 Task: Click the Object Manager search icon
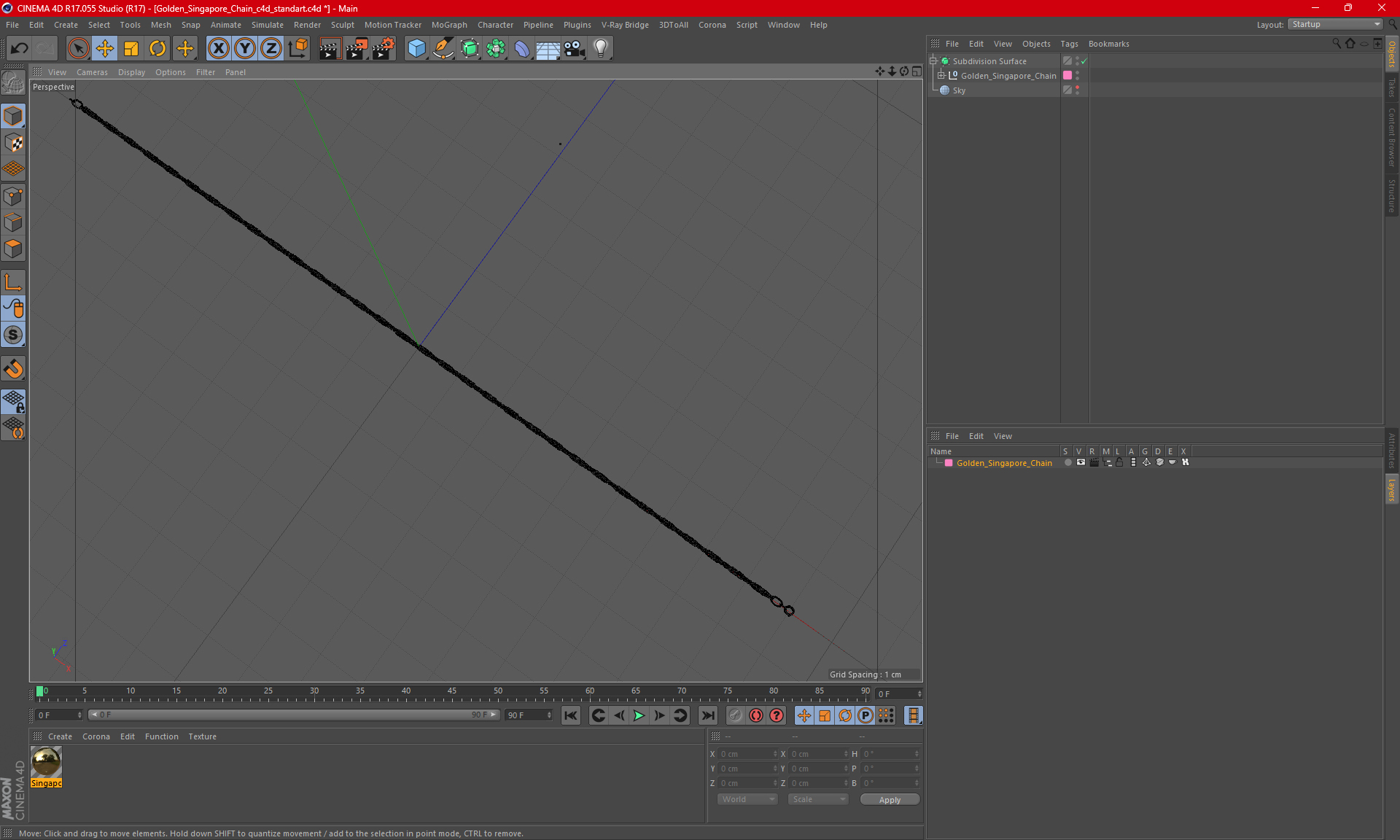pyautogui.click(x=1336, y=44)
